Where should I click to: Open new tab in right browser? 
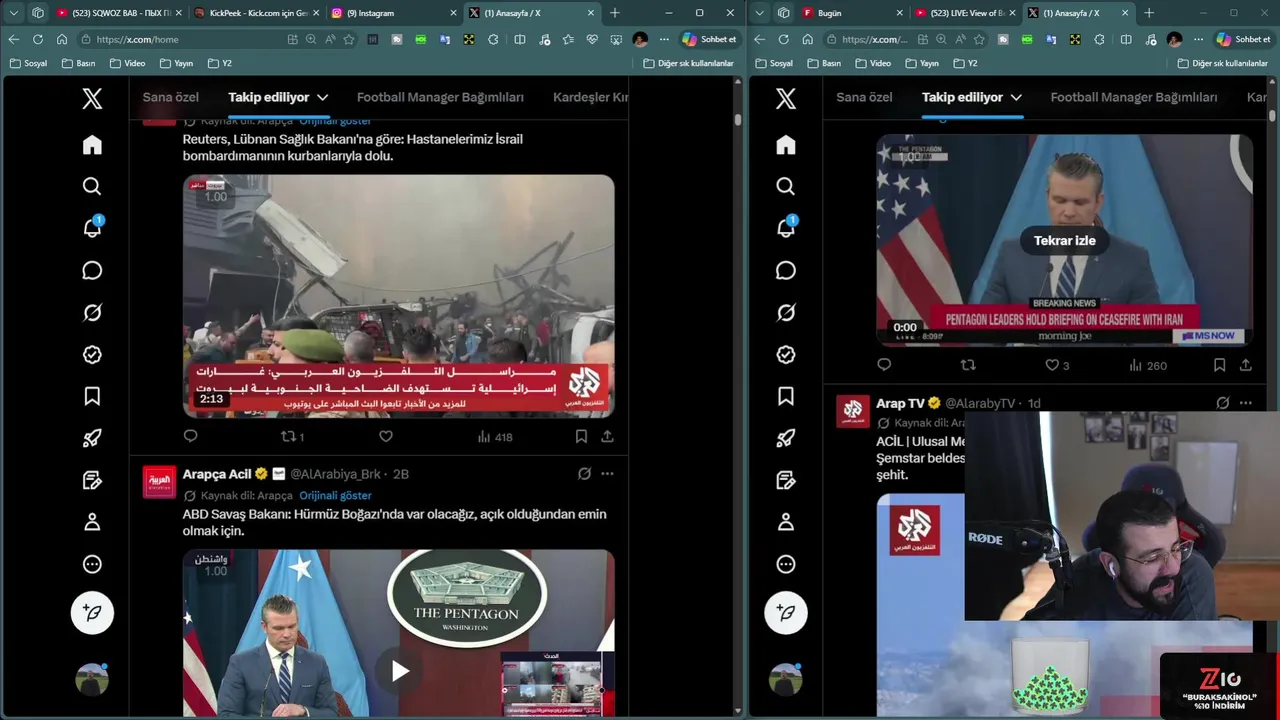tap(1149, 13)
